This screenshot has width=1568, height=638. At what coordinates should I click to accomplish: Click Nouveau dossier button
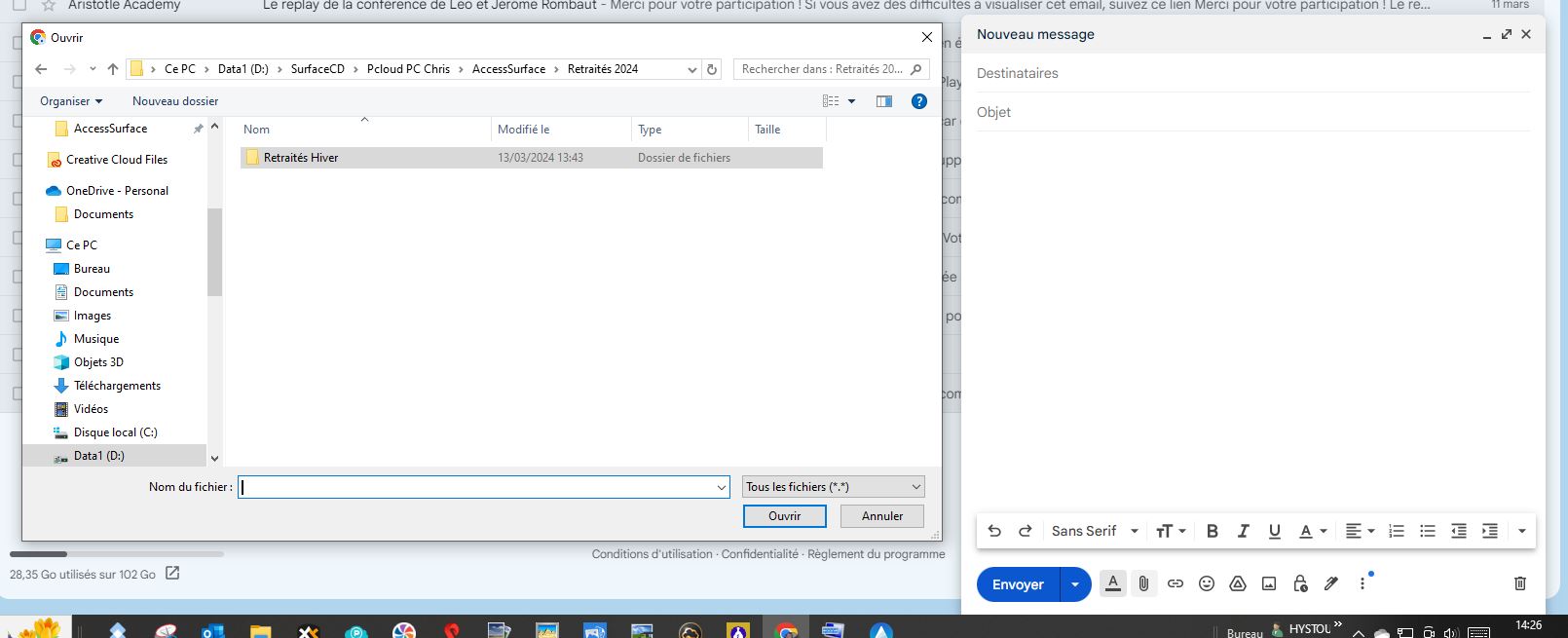click(175, 101)
